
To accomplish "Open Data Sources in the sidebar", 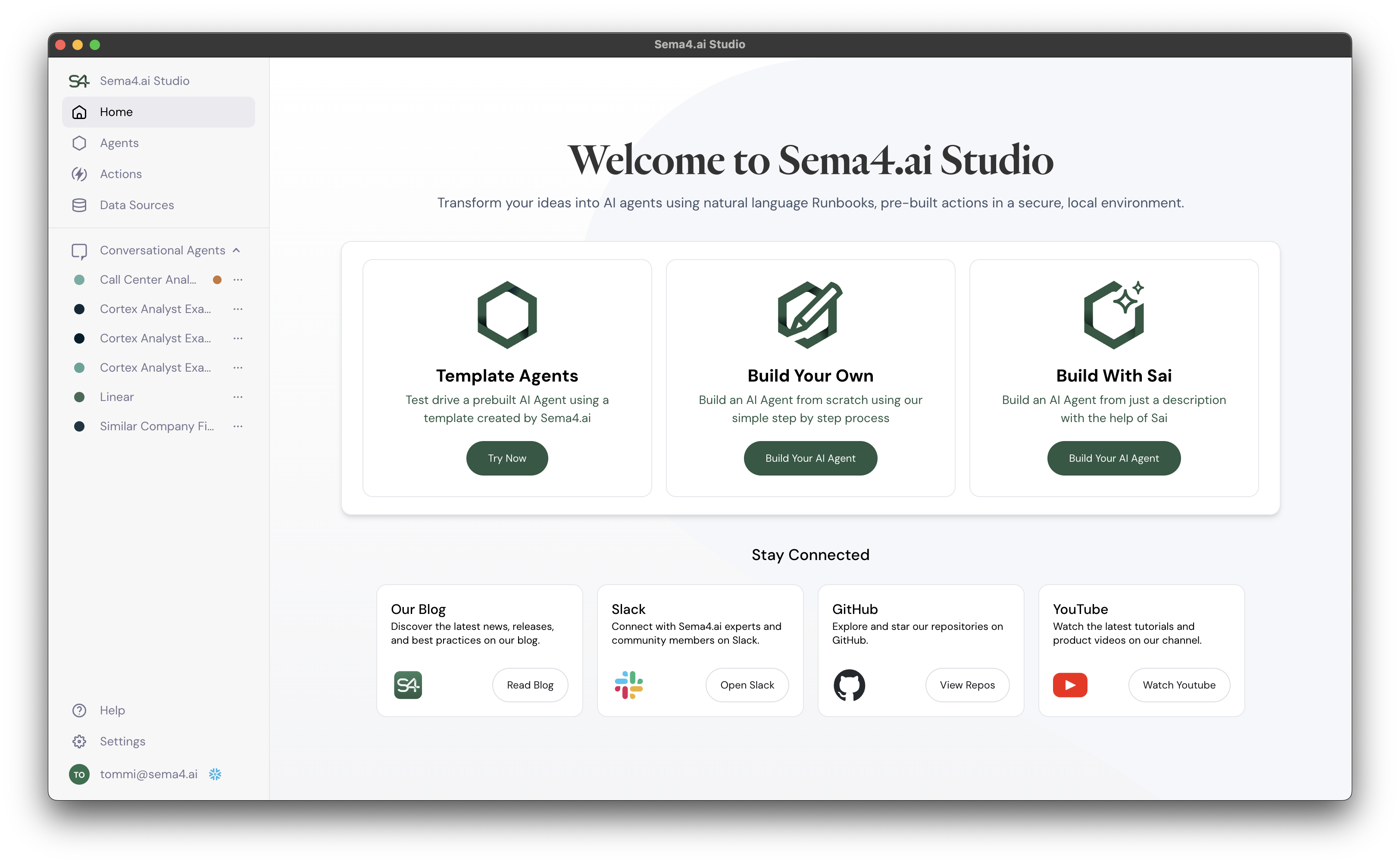I will pos(159,204).
